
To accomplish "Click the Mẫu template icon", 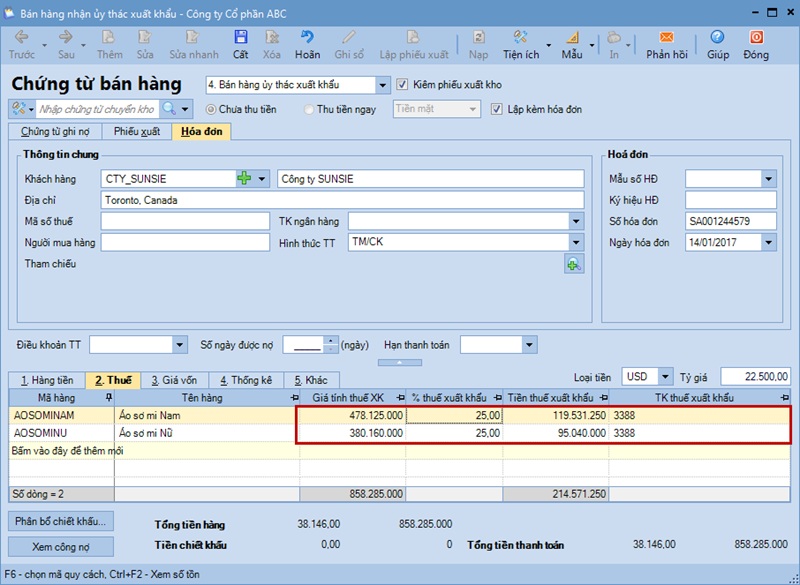I will (x=572, y=43).
